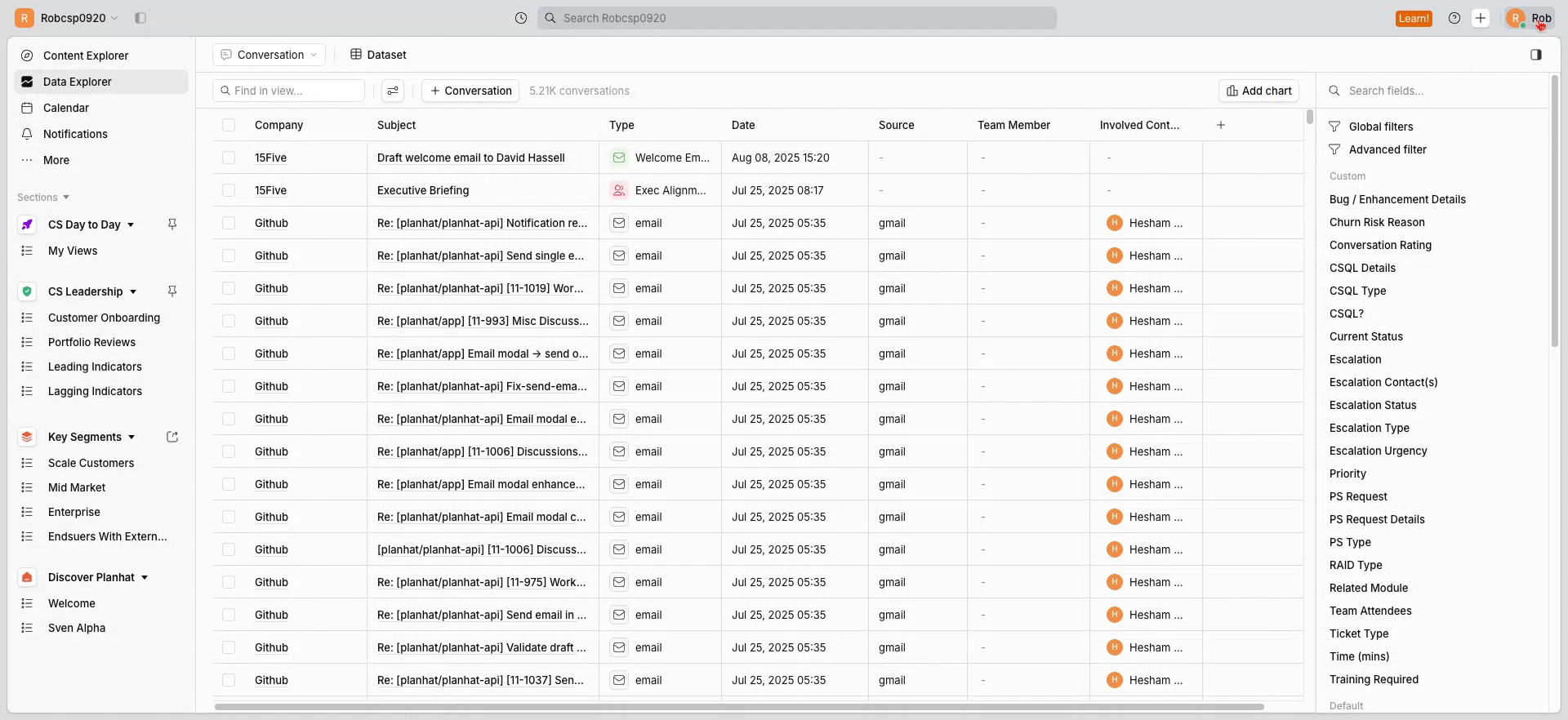This screenshot has width=1568, height=720.
Task: Open the 15Five company link in Executive Briefing row
Action: (x=270, y=190)
